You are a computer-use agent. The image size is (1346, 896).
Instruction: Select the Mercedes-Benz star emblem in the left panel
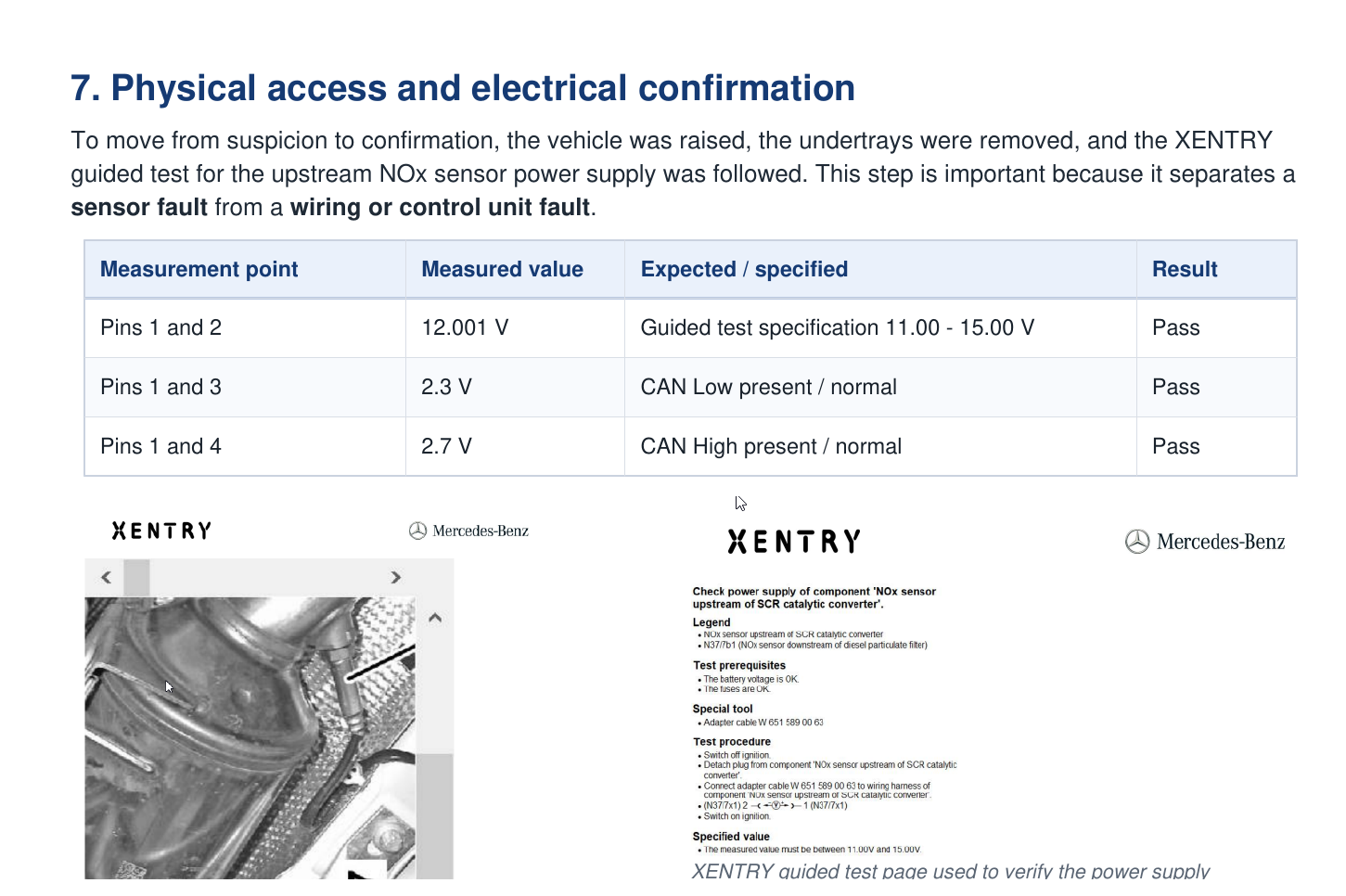(418, 531)
